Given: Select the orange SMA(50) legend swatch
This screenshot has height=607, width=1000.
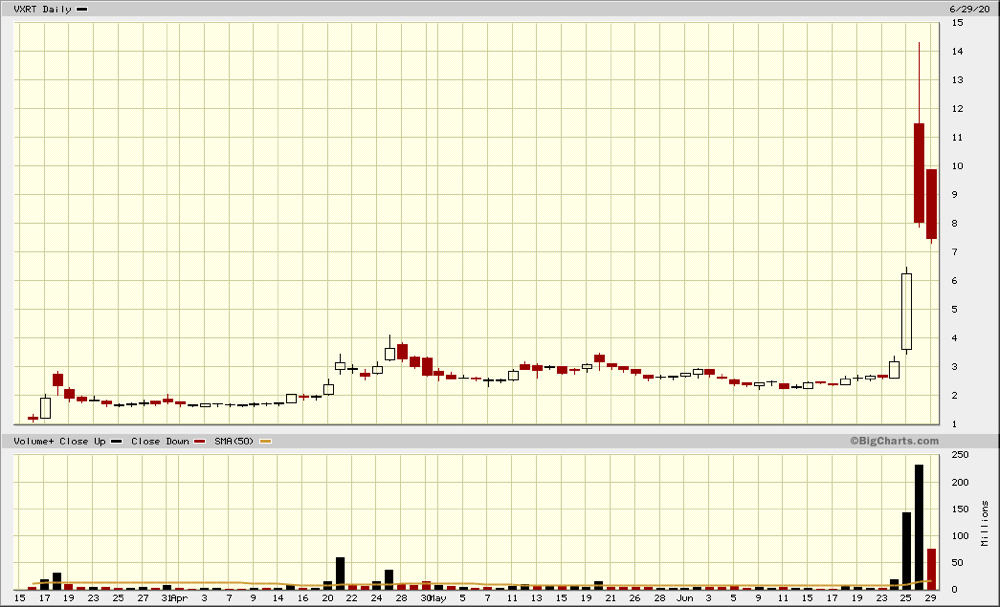Looking at the screenshot, I should (265, 441).
